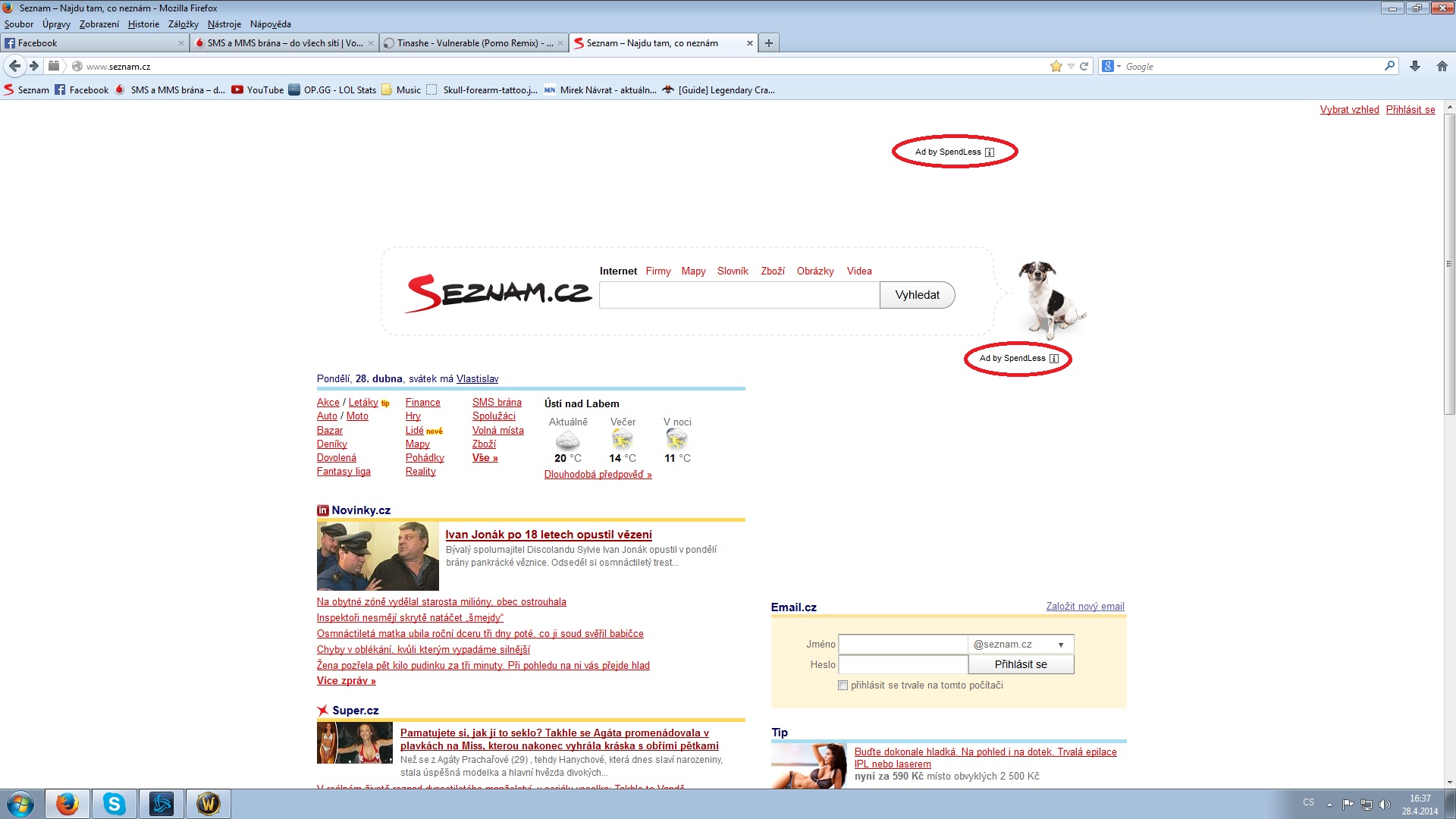
Task: Open the Nástroje menu
Action: [x=224, y=24]
